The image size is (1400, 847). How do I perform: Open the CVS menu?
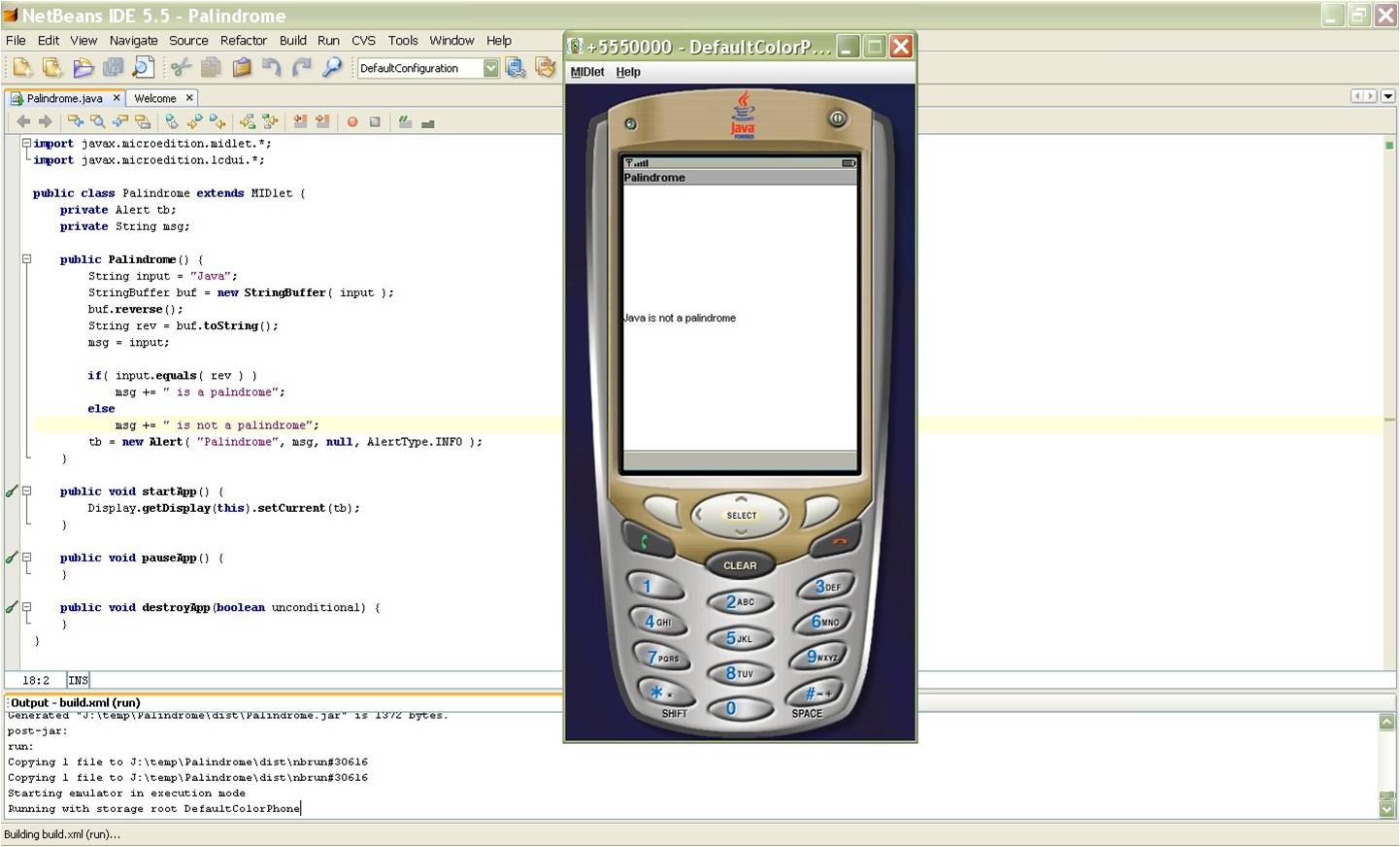[x=363, y=41]
